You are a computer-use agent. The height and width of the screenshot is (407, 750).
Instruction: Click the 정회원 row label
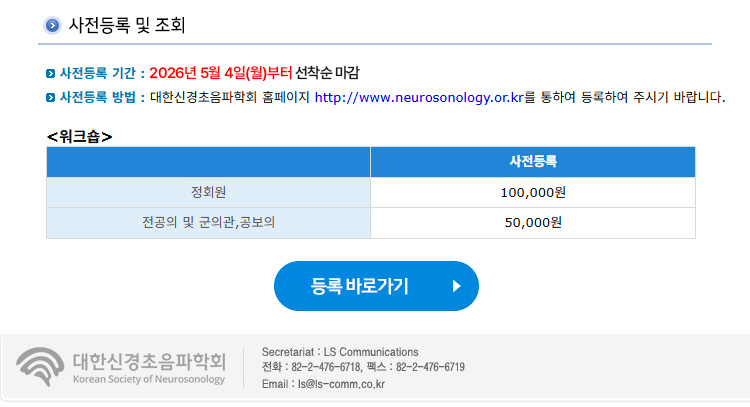[x=208, y=192]
